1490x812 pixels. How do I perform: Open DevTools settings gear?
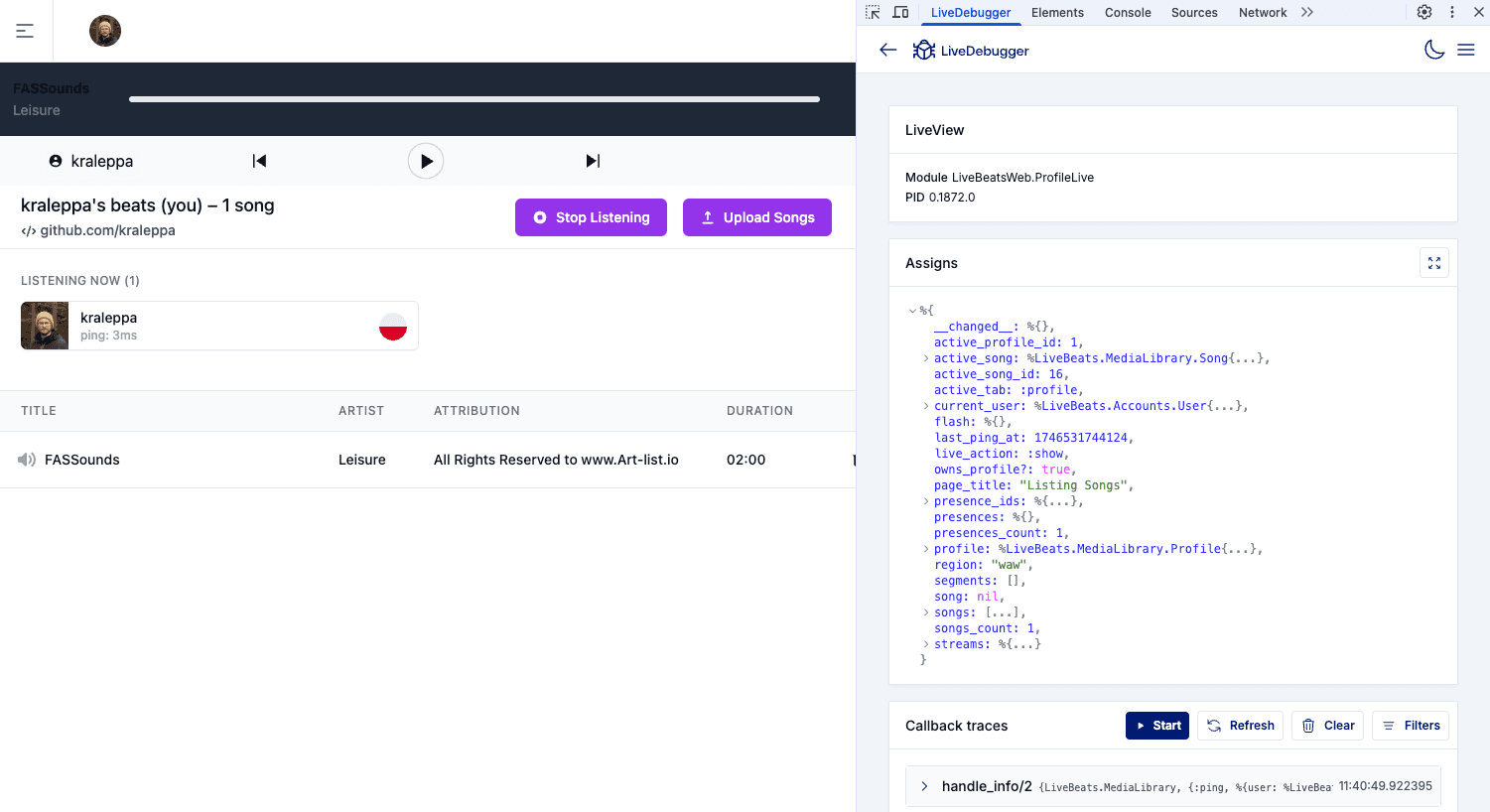tap(1423, 12)
